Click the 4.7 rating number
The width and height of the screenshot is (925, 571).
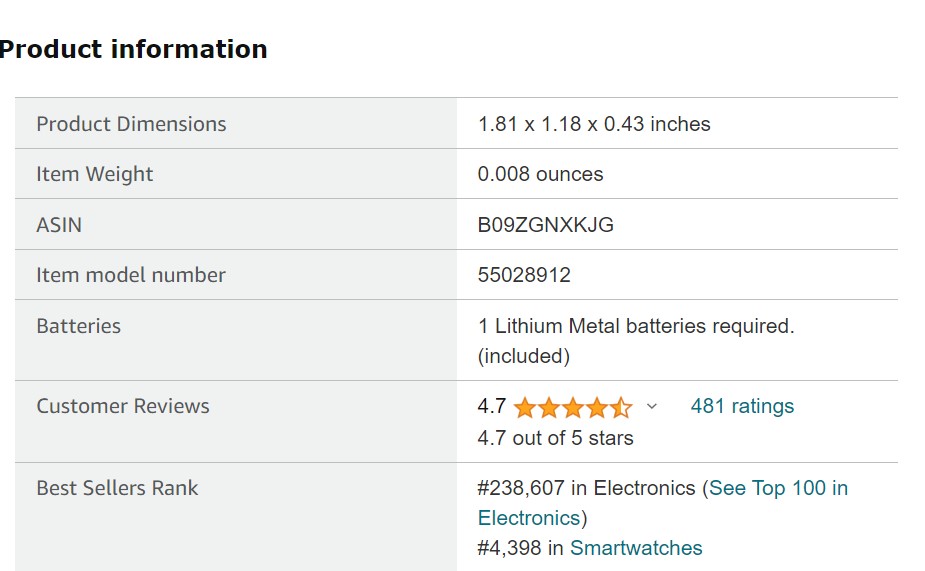click(492, 406)
